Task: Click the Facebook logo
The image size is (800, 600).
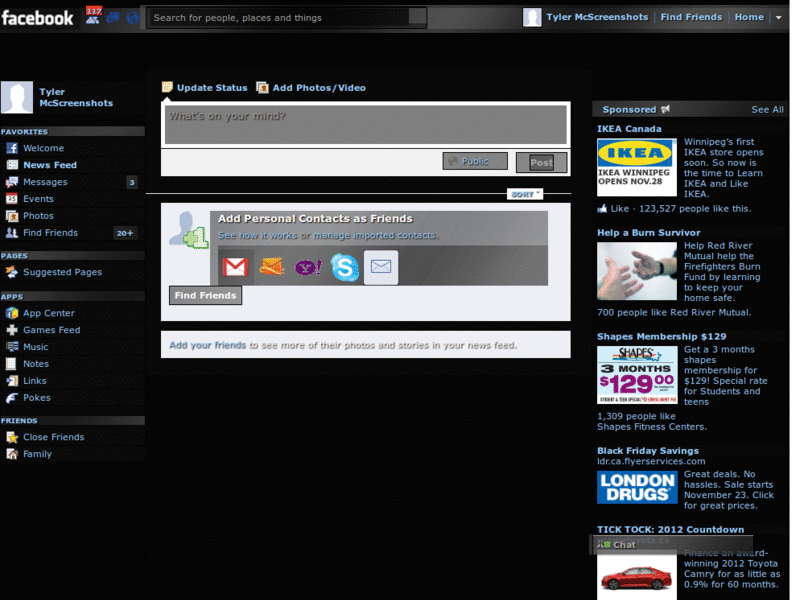Action: 37,18
